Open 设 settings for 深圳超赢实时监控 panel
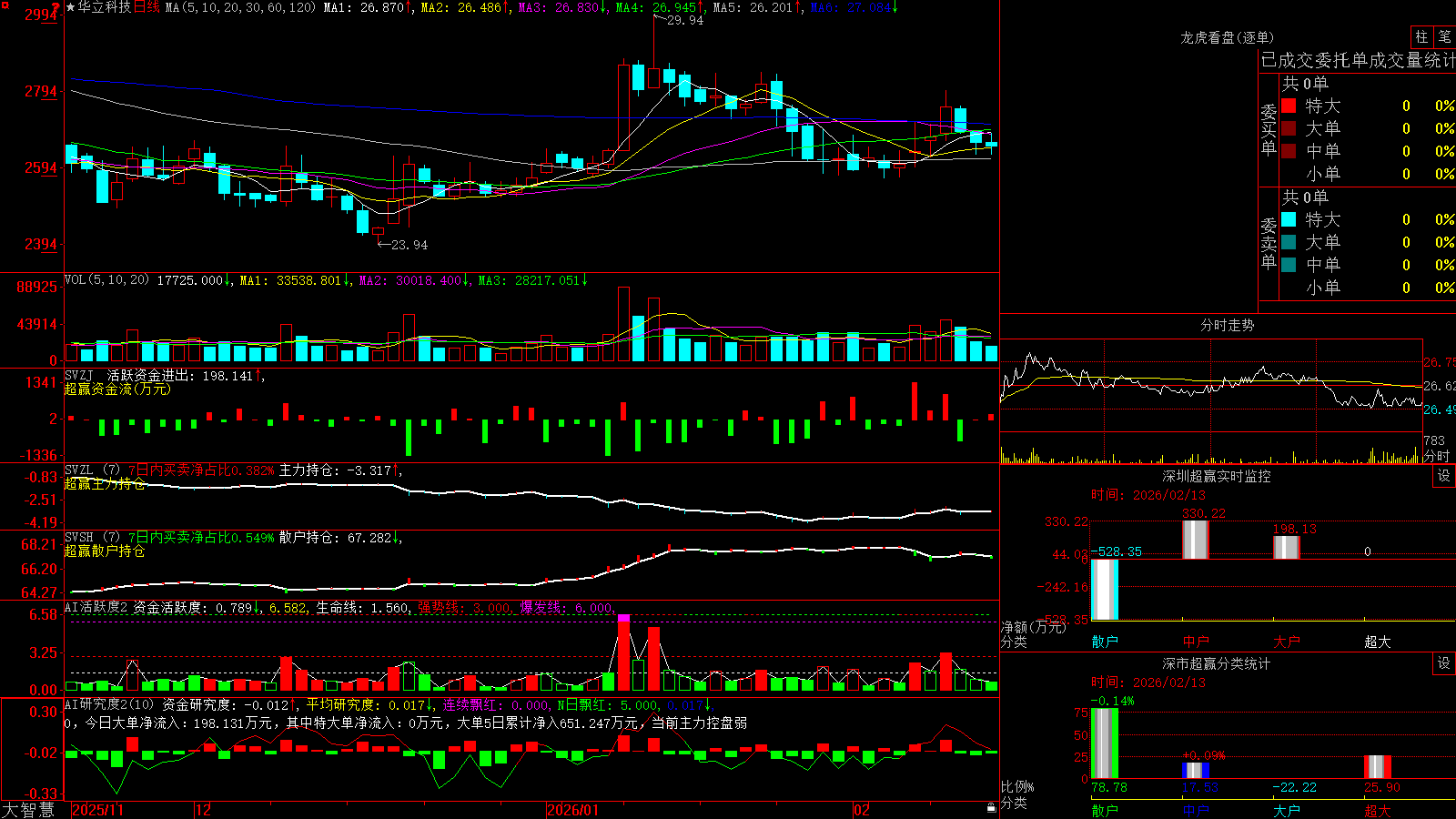The height and width of the screenshot is (819, 1456). [x=1444, y=476]
